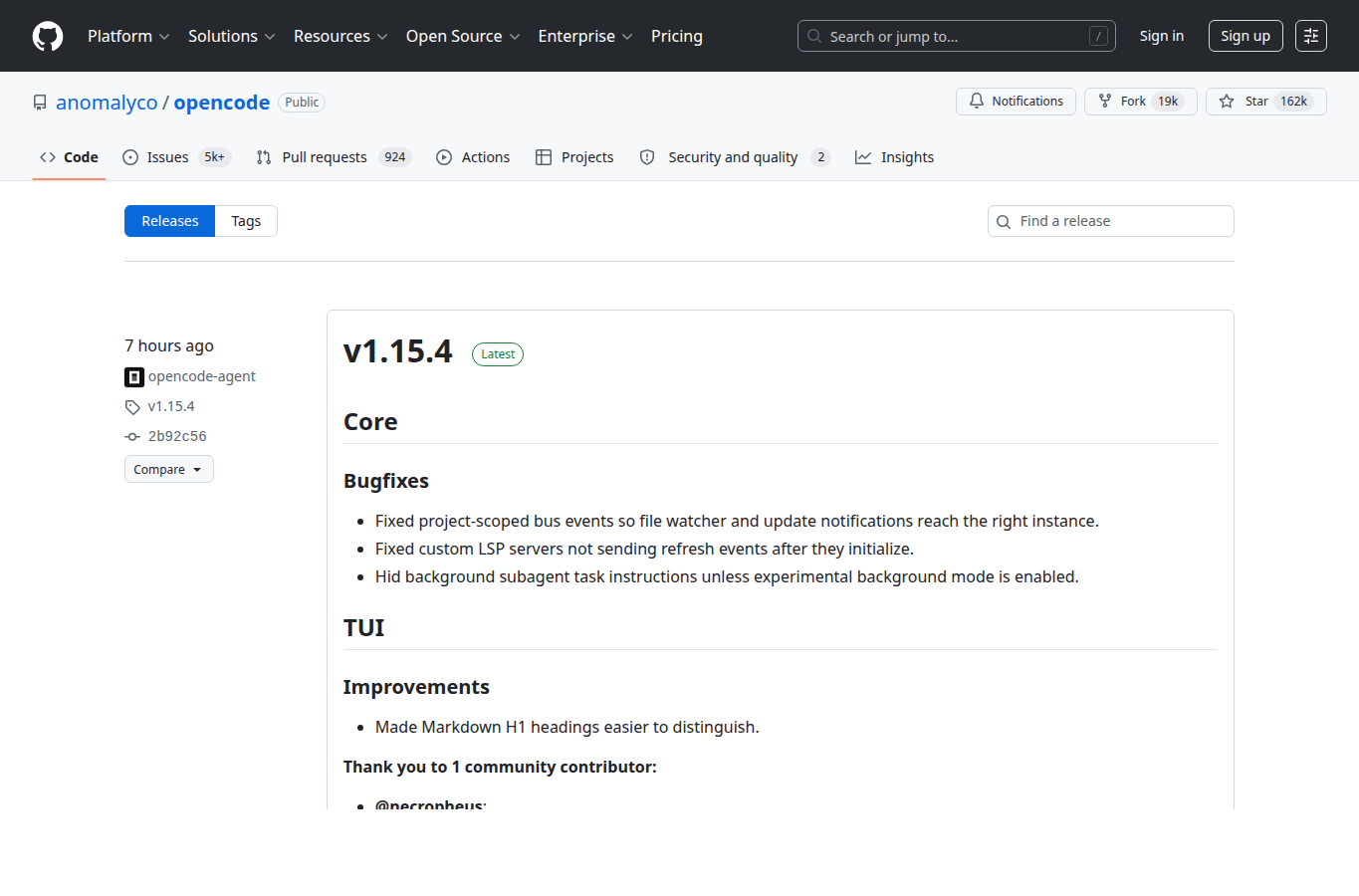This screenshot has width=1359, height=896.
Task: Open commit 2b92c56
Action: coord(177,436)
